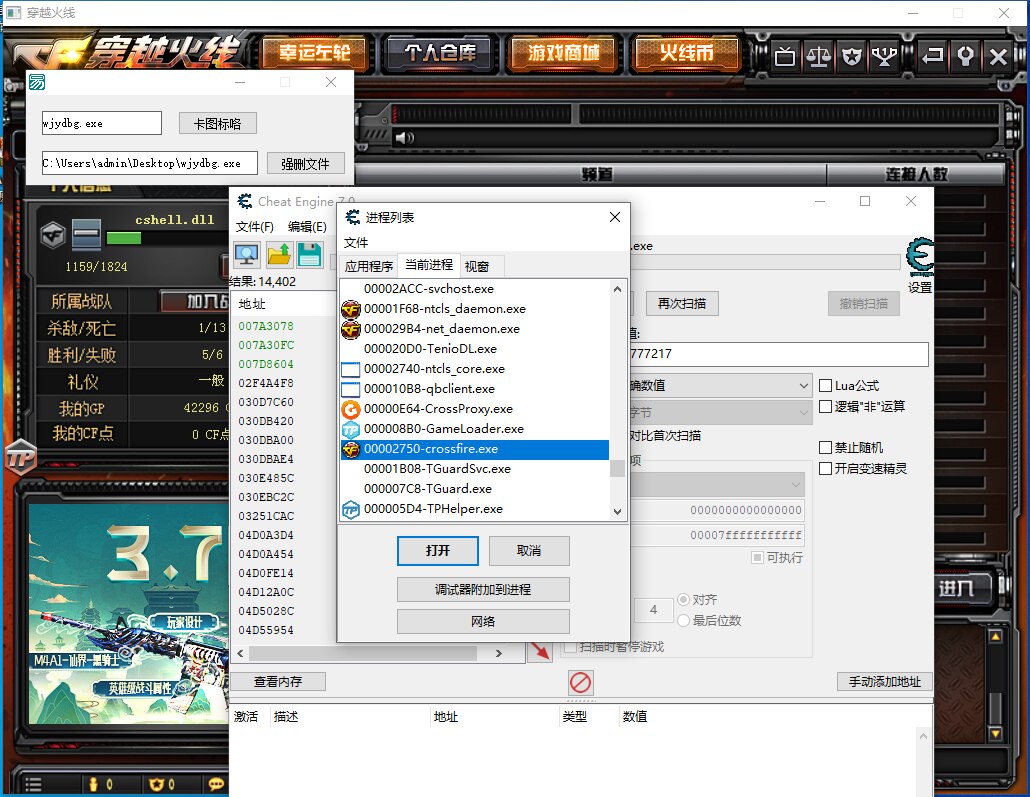The height and width of the screenshot is (797, 1030).
Task: Click address list horizontal scroll right arrow
Action: tap(499, 653)
